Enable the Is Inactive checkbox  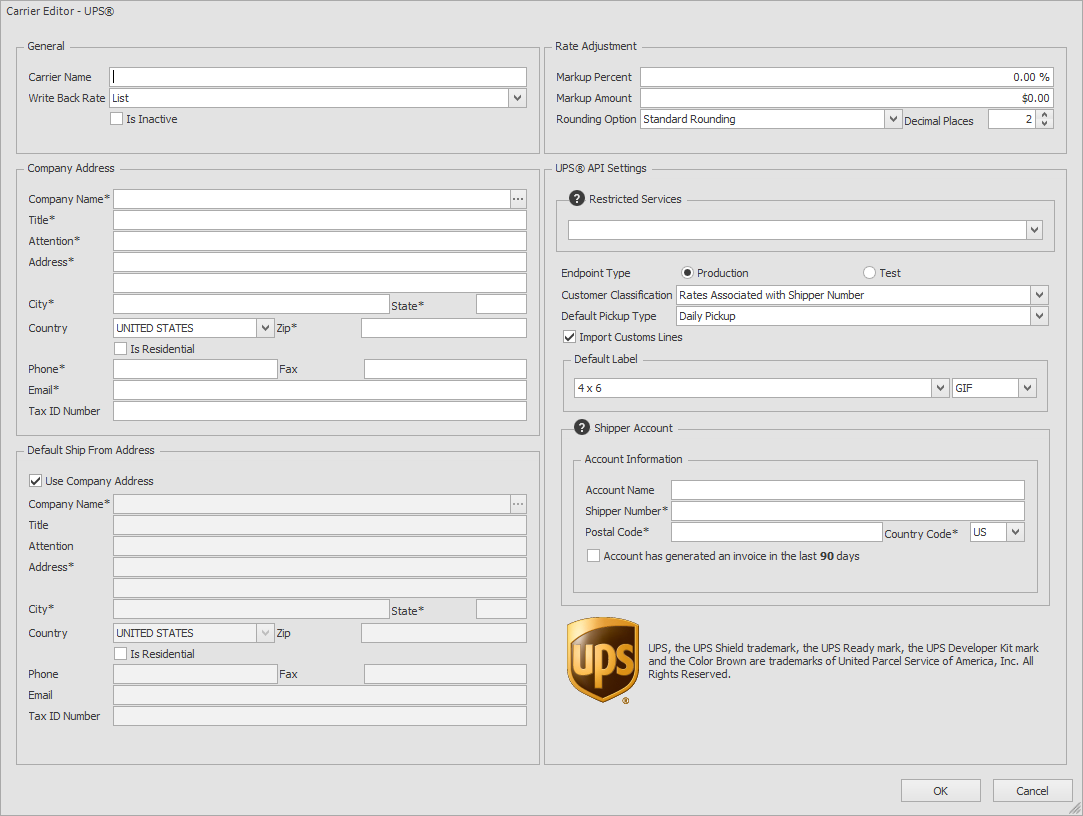click(x=117, y=119)
